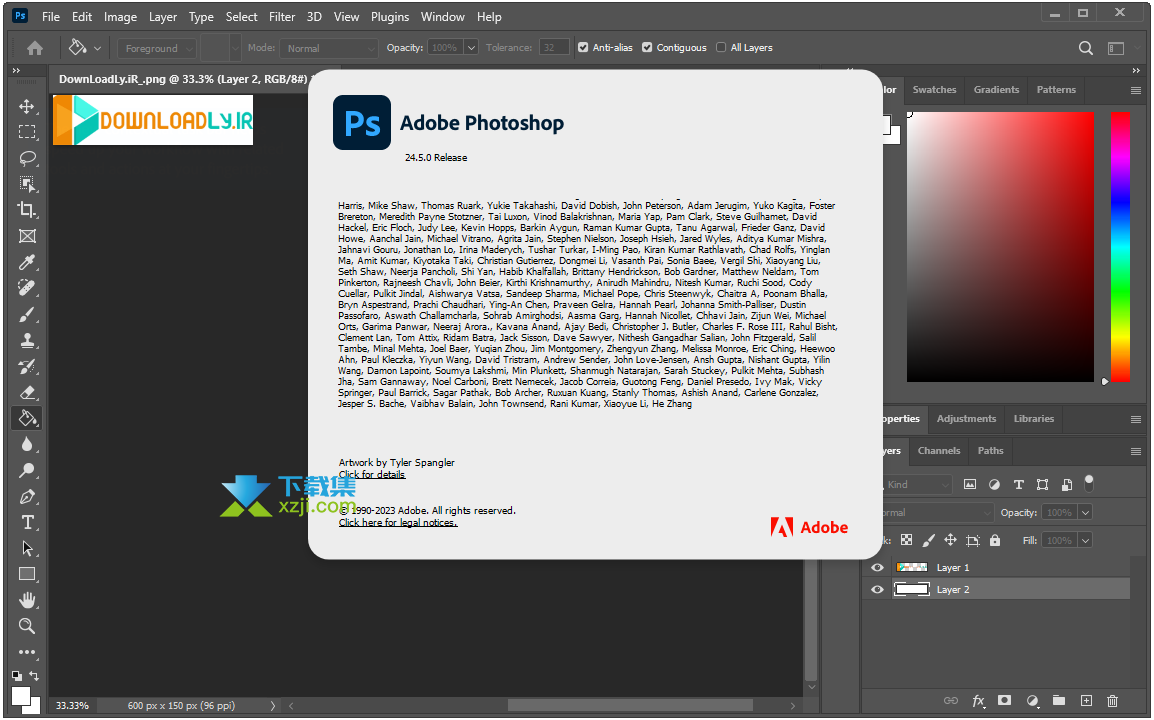The image size is (1154, 720).
Task: Select the Spot Healing Brush tool
Action: 27,288
